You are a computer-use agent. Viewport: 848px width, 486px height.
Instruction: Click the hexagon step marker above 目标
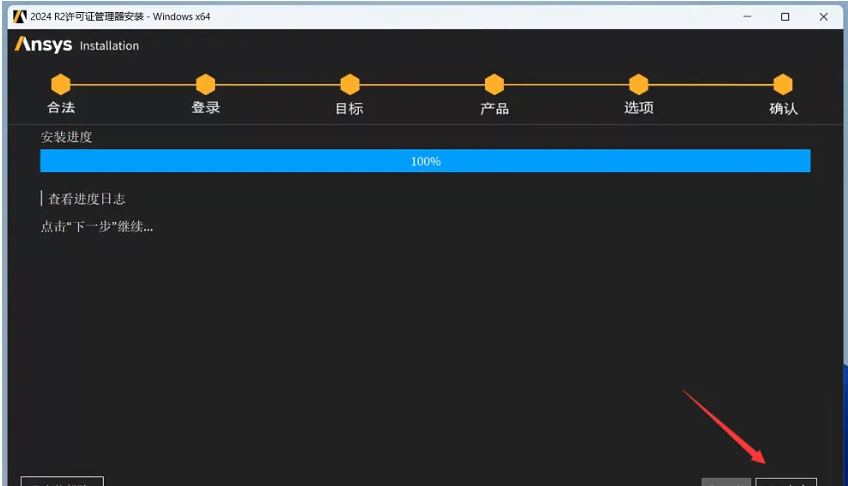[349, 84]
